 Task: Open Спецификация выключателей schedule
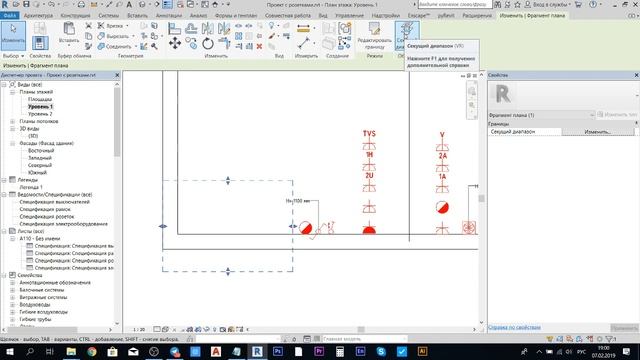click(54, 202)
